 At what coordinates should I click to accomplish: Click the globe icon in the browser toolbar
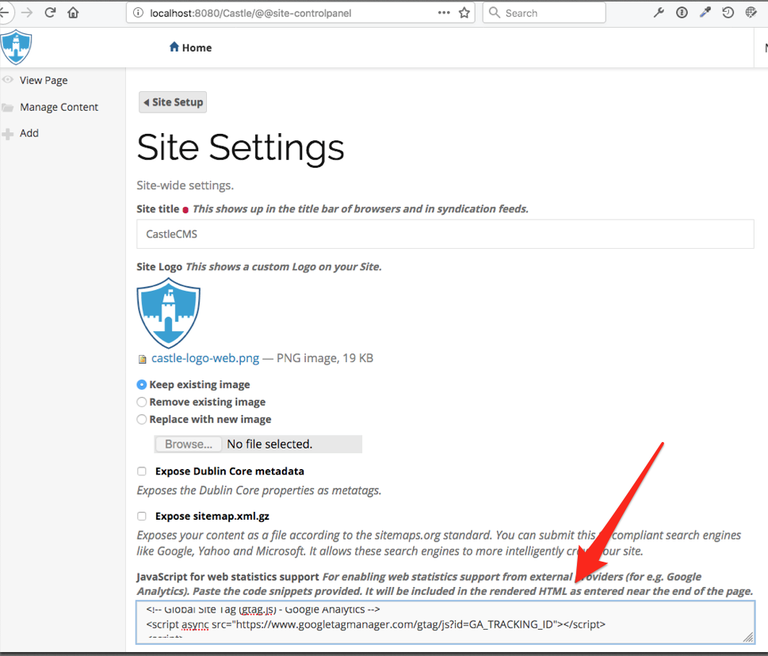(751, 13)
